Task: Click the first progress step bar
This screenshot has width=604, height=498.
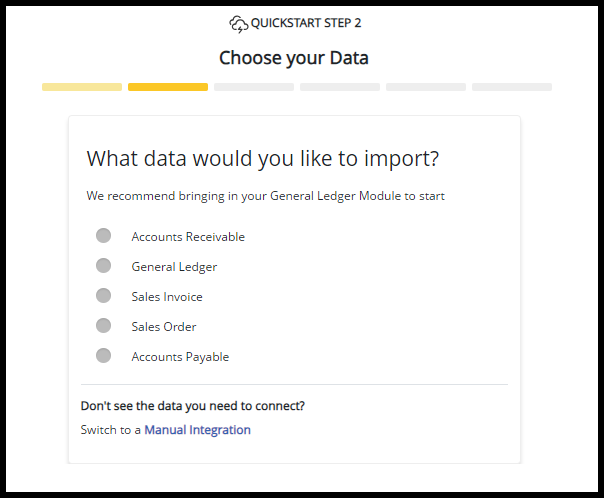Action: [x=82, y=87]
